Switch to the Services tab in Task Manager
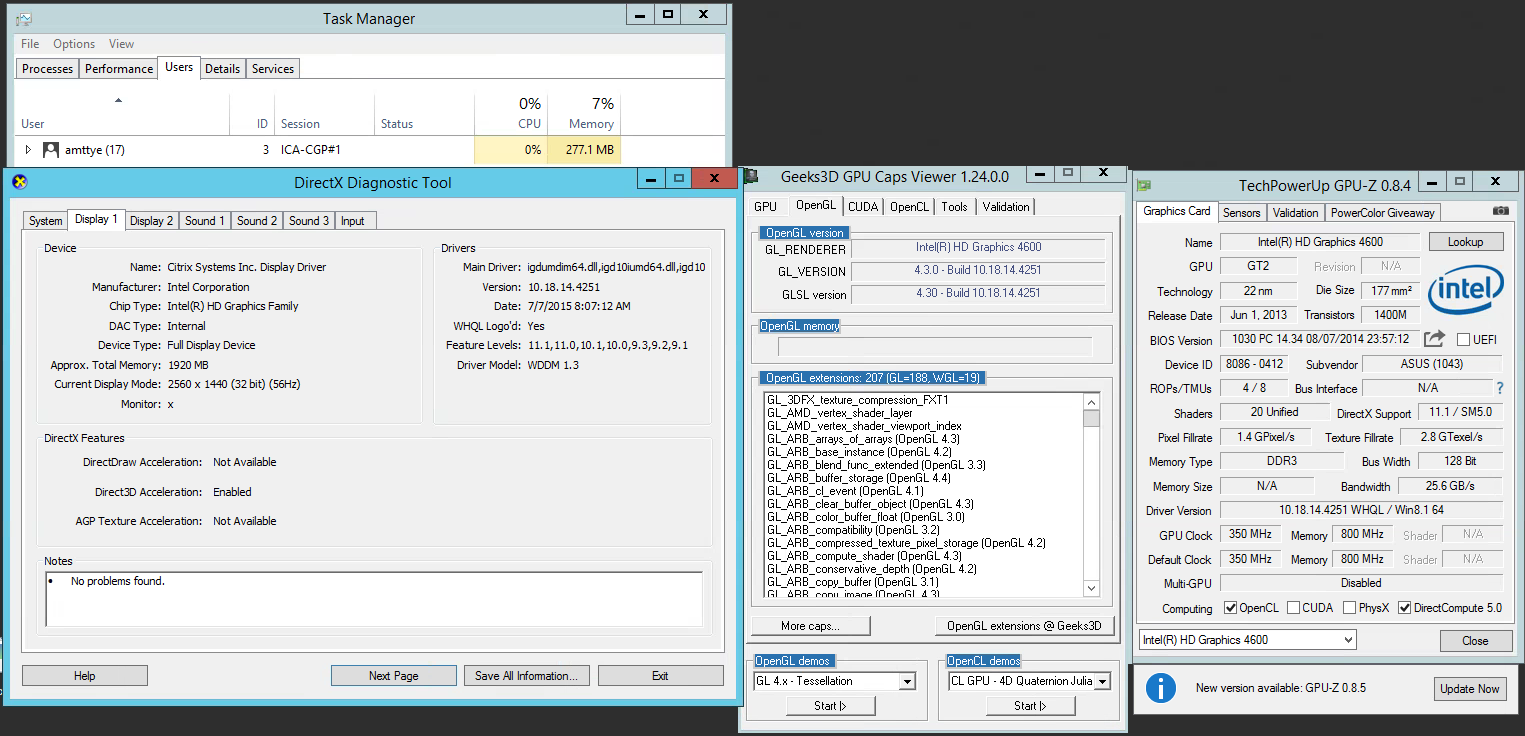 (x=273, y=69)
